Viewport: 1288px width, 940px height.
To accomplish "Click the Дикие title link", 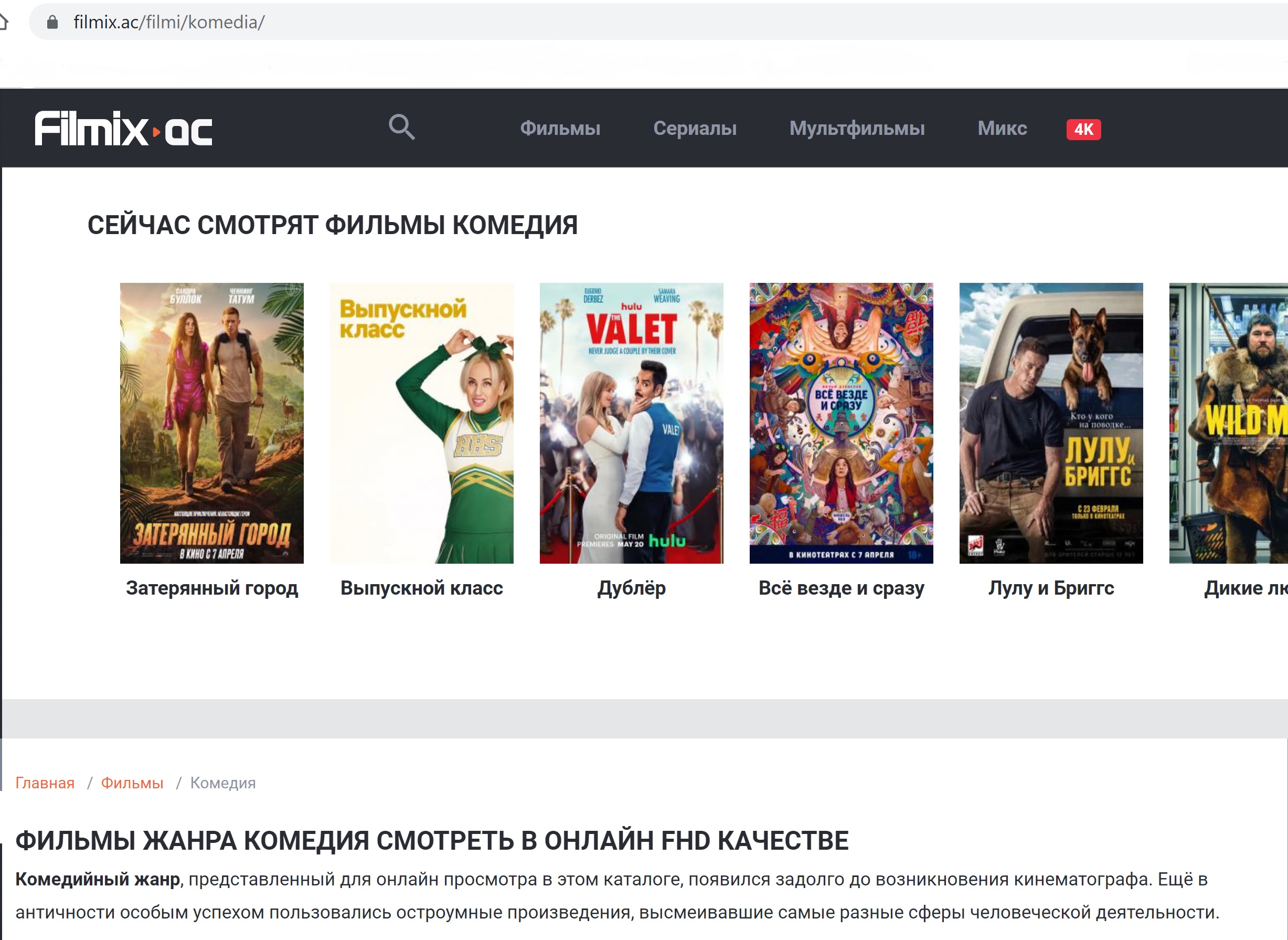I will 1246,588.
